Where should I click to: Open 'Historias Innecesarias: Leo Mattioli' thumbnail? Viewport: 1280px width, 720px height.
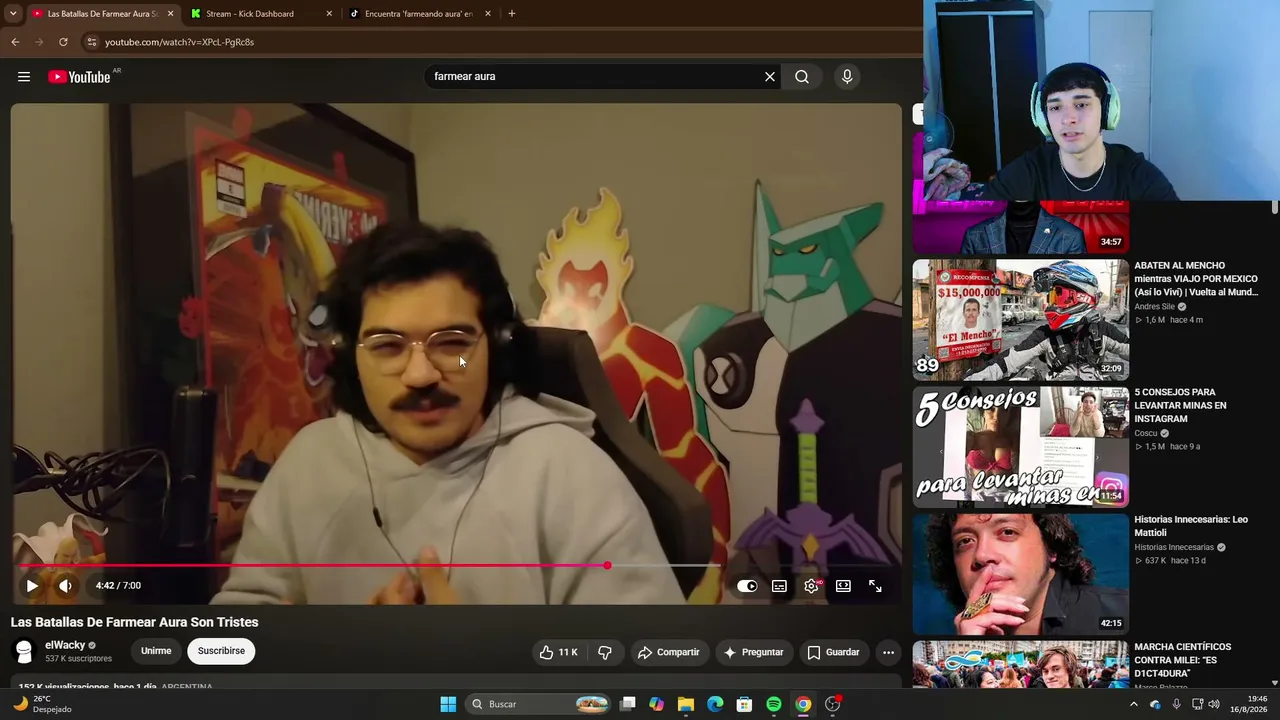coord(1020,574)
